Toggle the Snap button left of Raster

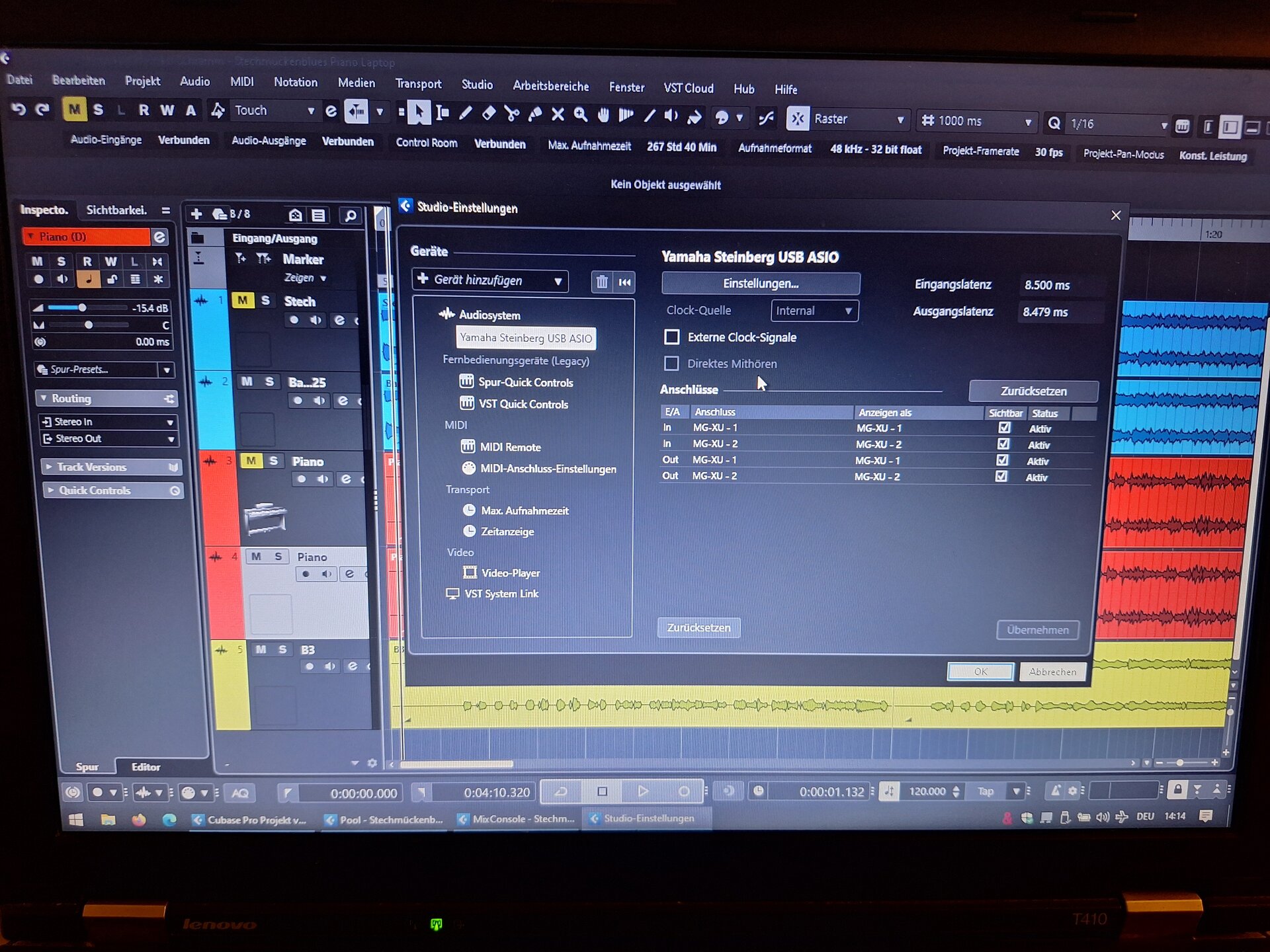(798, 118)
